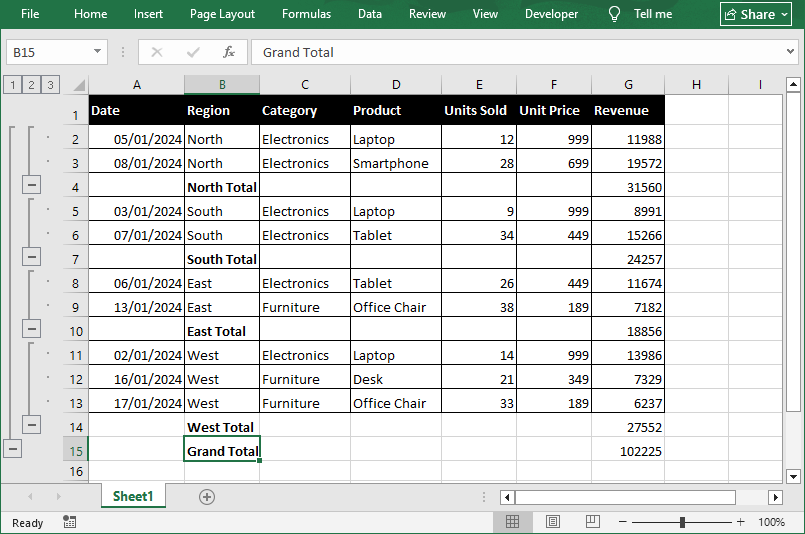Open the Page Layout ribbon tab

coord(222,14)
